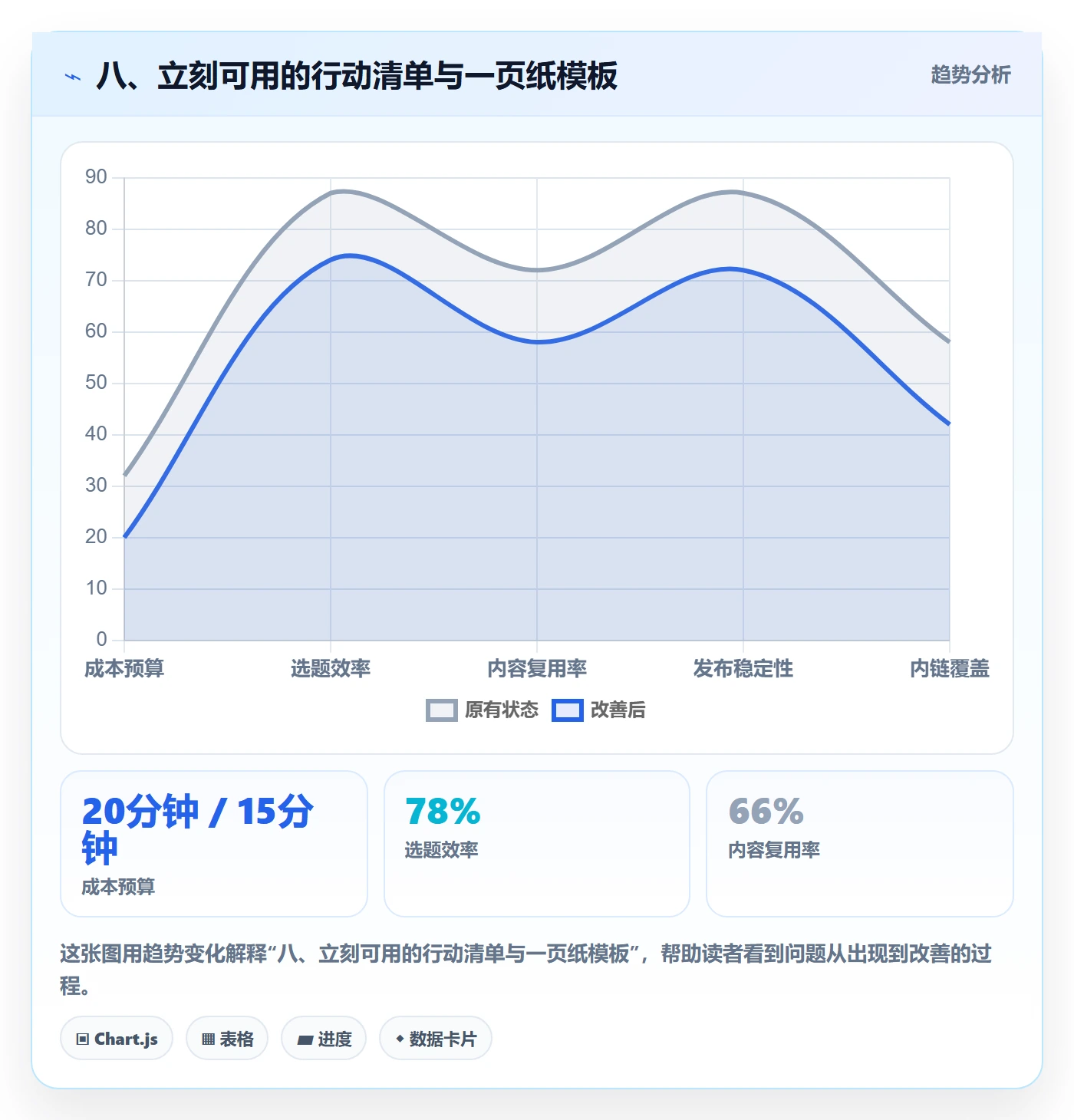The image size is (1074, 1120).
Task: Click the section heading 八、立刻可用的行动清单与一页纸模板
Action: coord(357,76)
